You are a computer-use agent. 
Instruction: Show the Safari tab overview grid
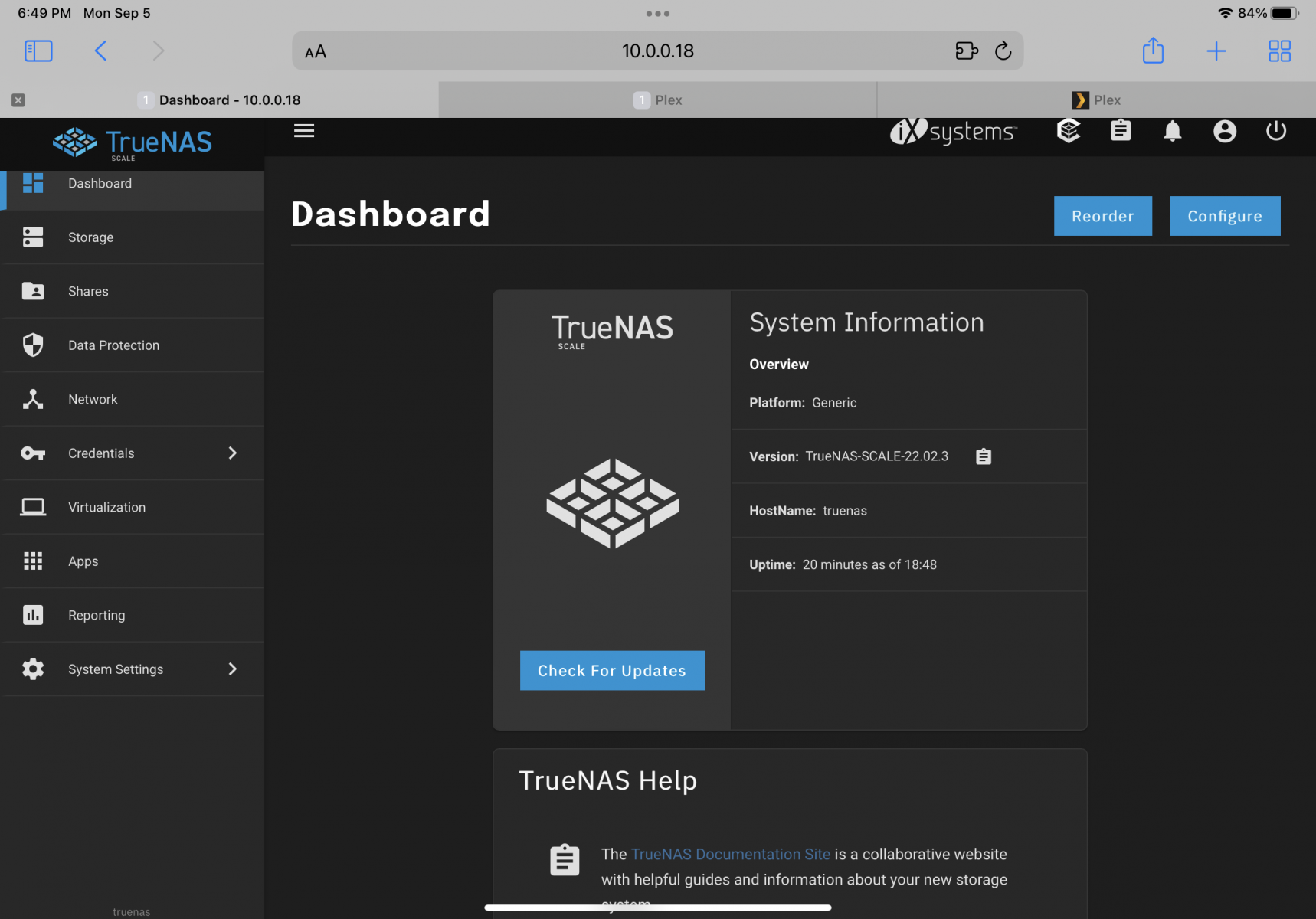[1280, 51]
